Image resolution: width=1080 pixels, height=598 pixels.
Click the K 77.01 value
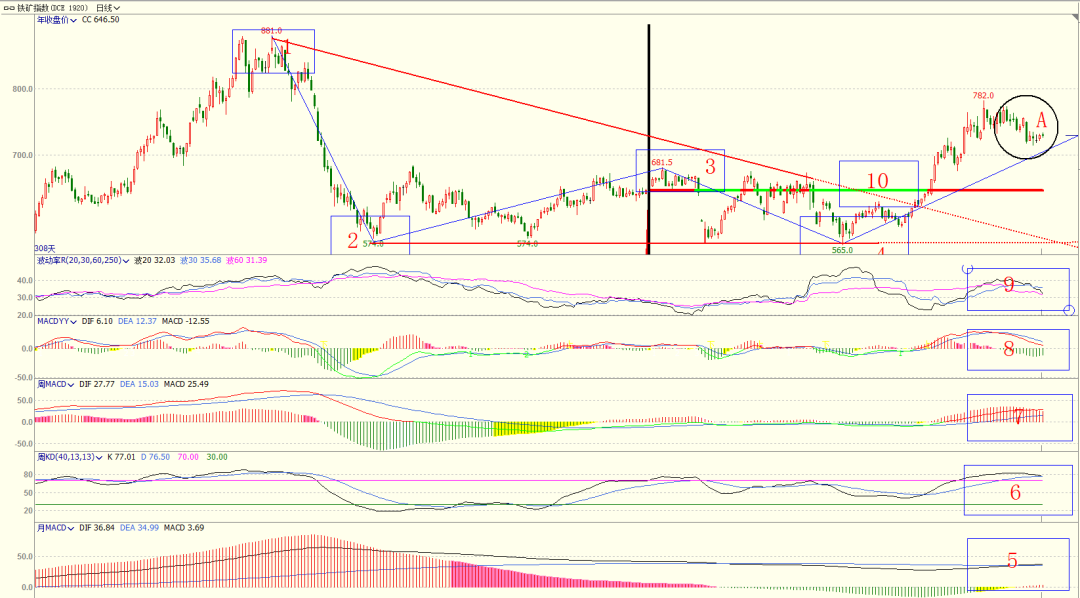[x=123, y=457]
